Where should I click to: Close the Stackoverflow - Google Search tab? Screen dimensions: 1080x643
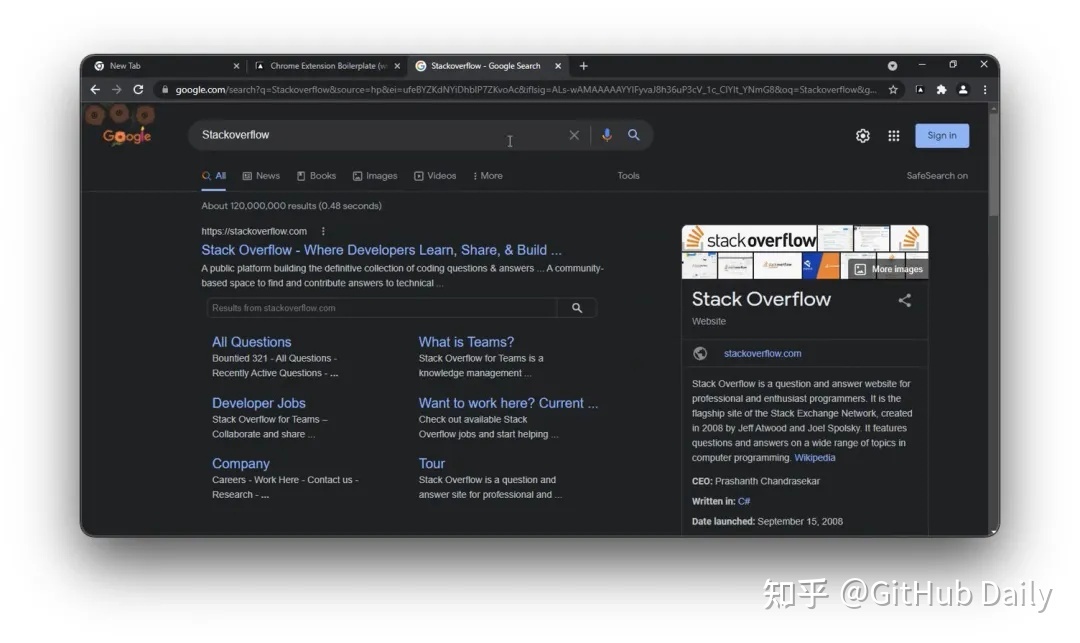[x=558, y=66]
